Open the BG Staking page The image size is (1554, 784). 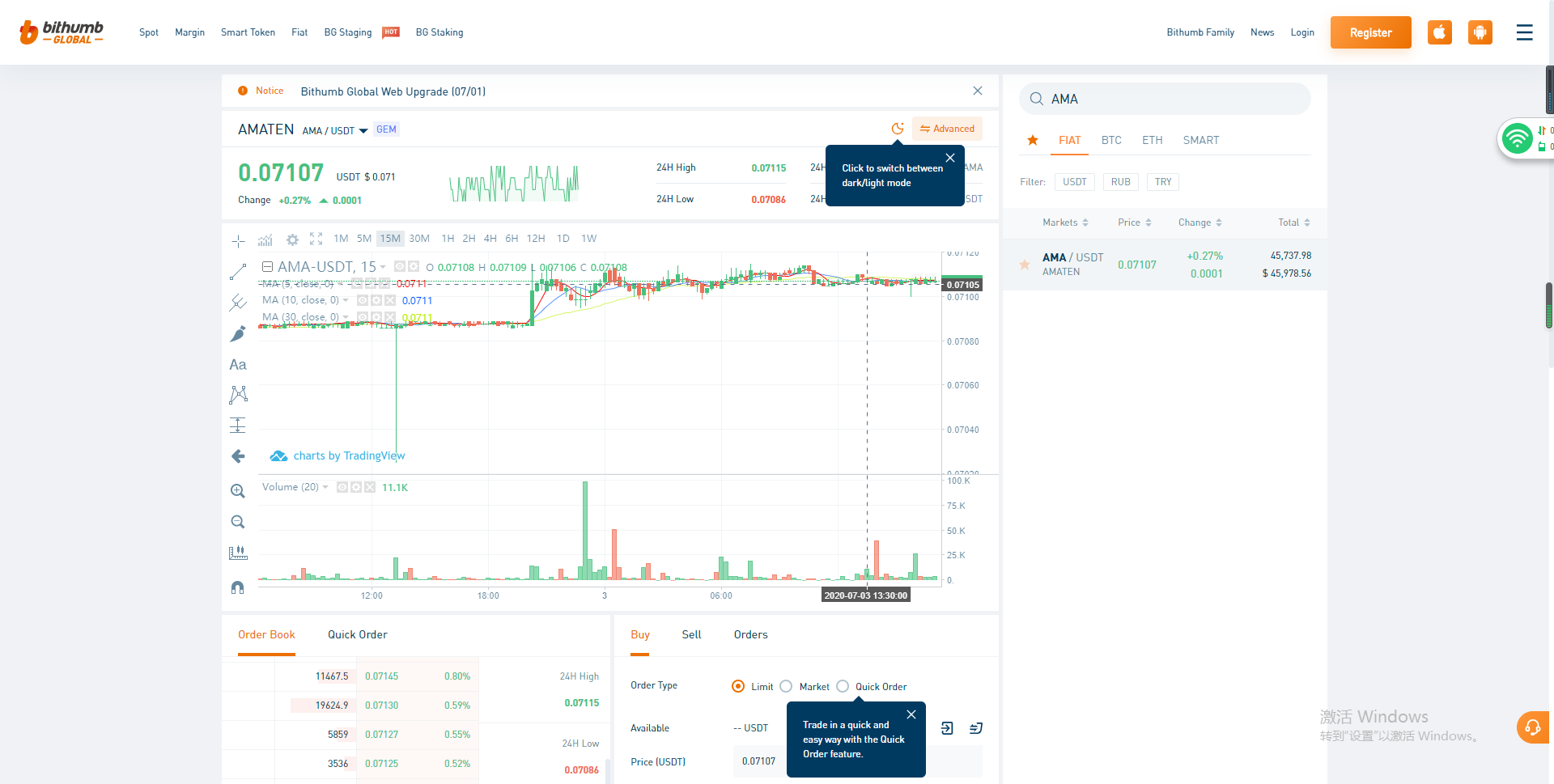click(439, 32)
